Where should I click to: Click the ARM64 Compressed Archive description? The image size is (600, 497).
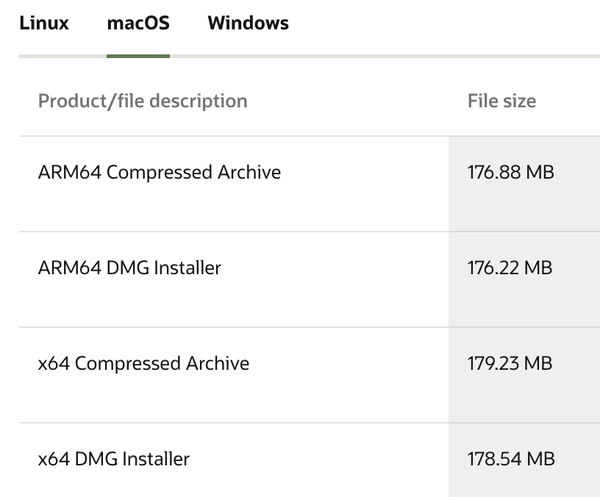pyautogui.click(x=159, y=172)
